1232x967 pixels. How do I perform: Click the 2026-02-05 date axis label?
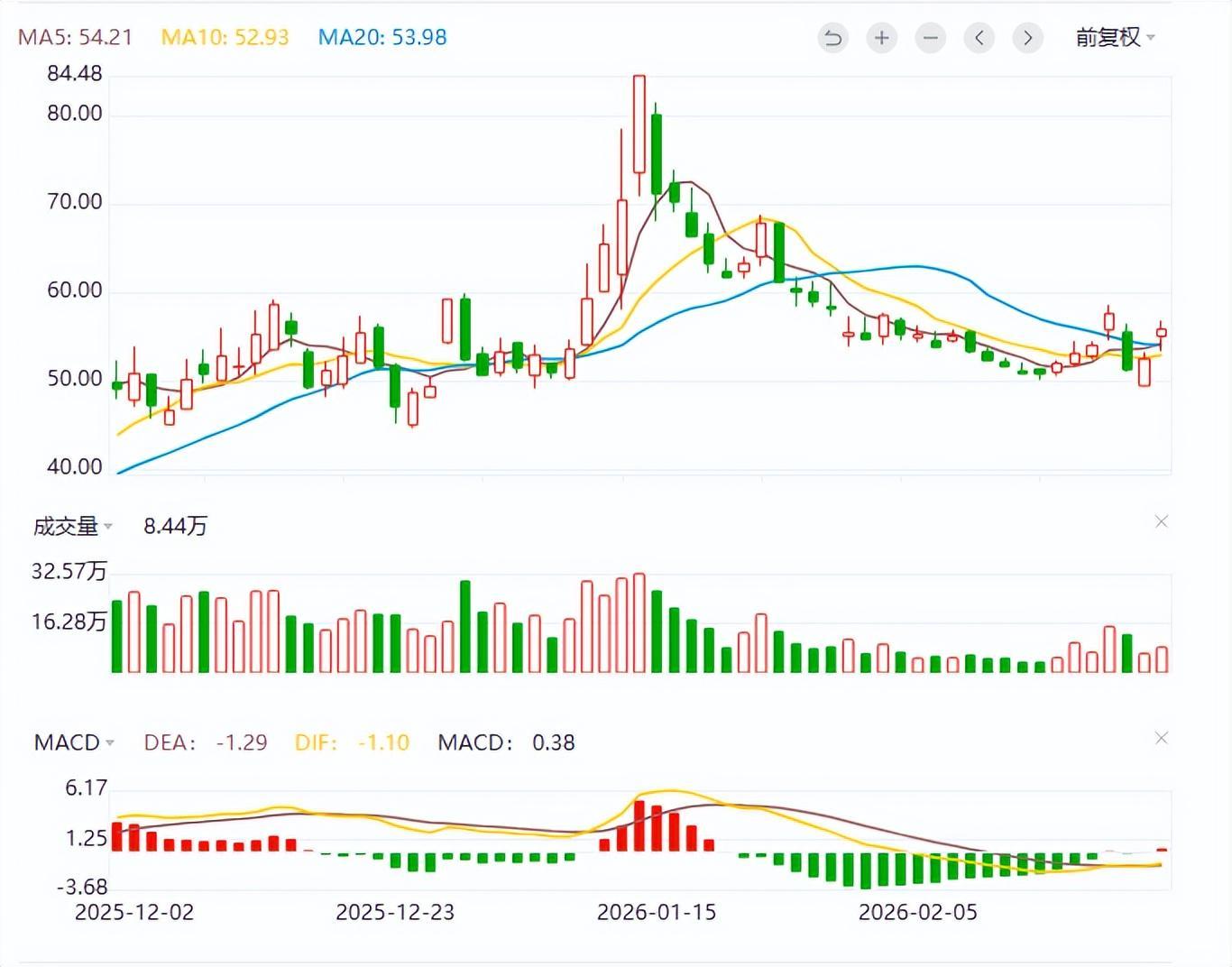point(917,913)
